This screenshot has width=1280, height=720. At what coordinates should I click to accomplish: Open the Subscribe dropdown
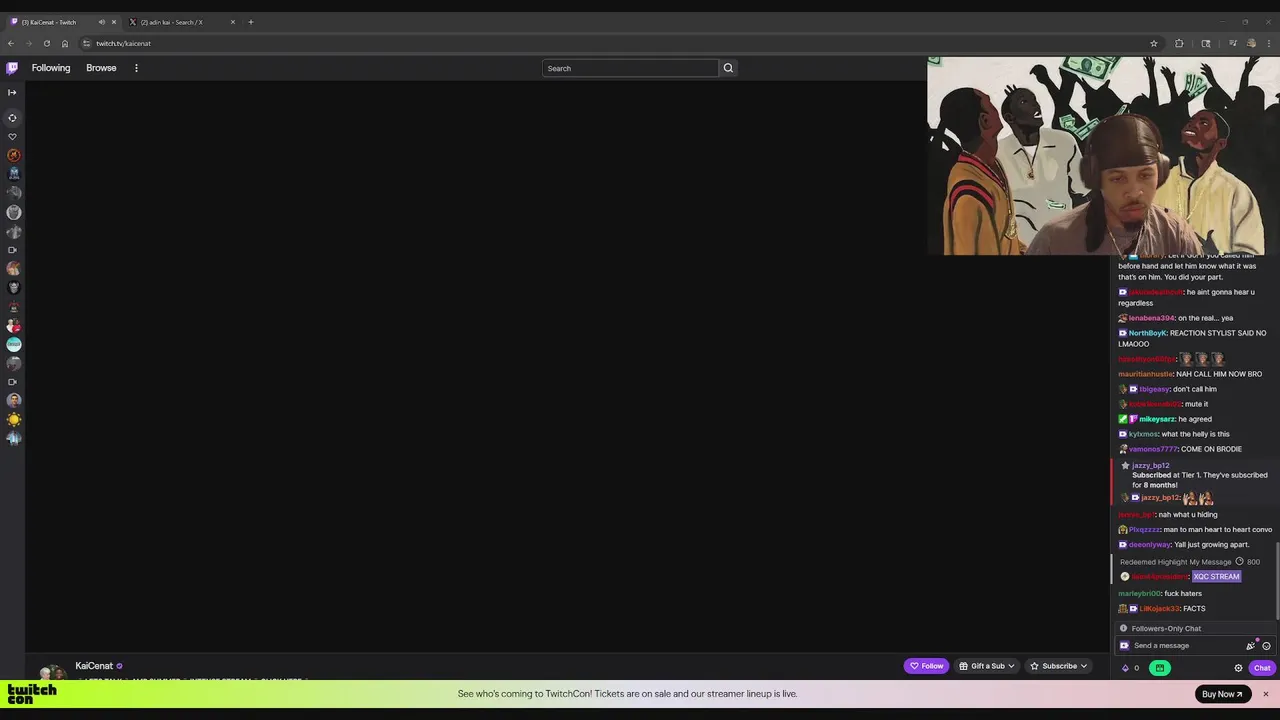coord(1058,666)
